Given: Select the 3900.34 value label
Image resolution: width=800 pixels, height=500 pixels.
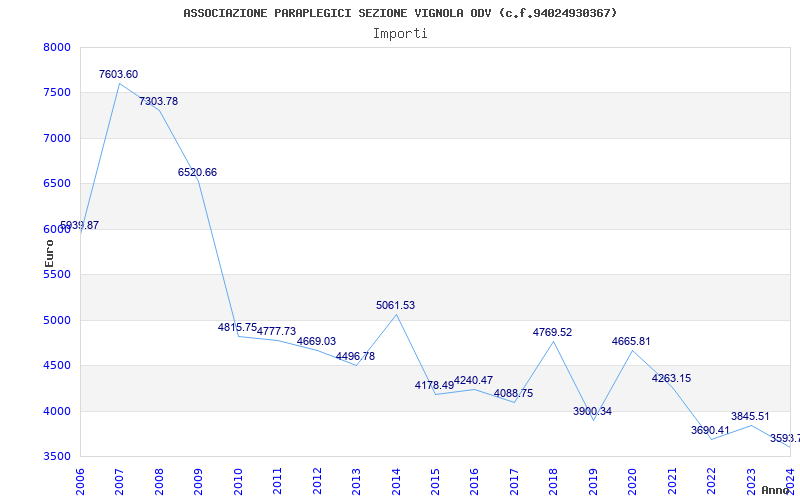Looking at the screenshot, I should [x=592, y=411].
